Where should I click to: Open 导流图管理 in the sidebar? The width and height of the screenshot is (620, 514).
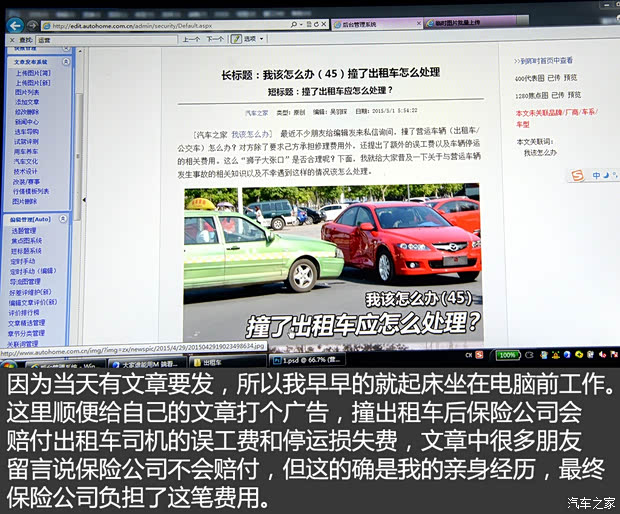click(25, 282)
